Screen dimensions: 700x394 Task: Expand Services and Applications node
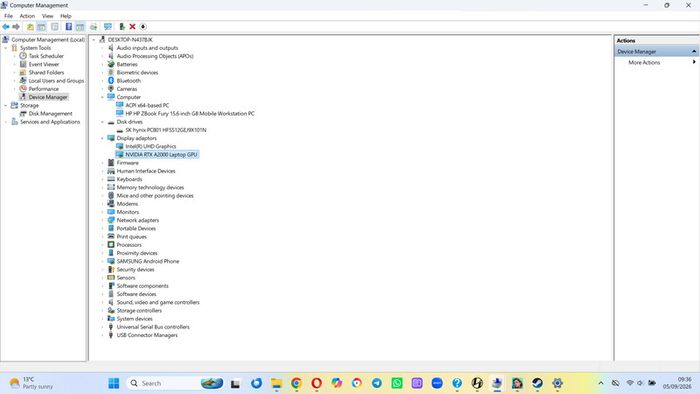click(6, 122)
